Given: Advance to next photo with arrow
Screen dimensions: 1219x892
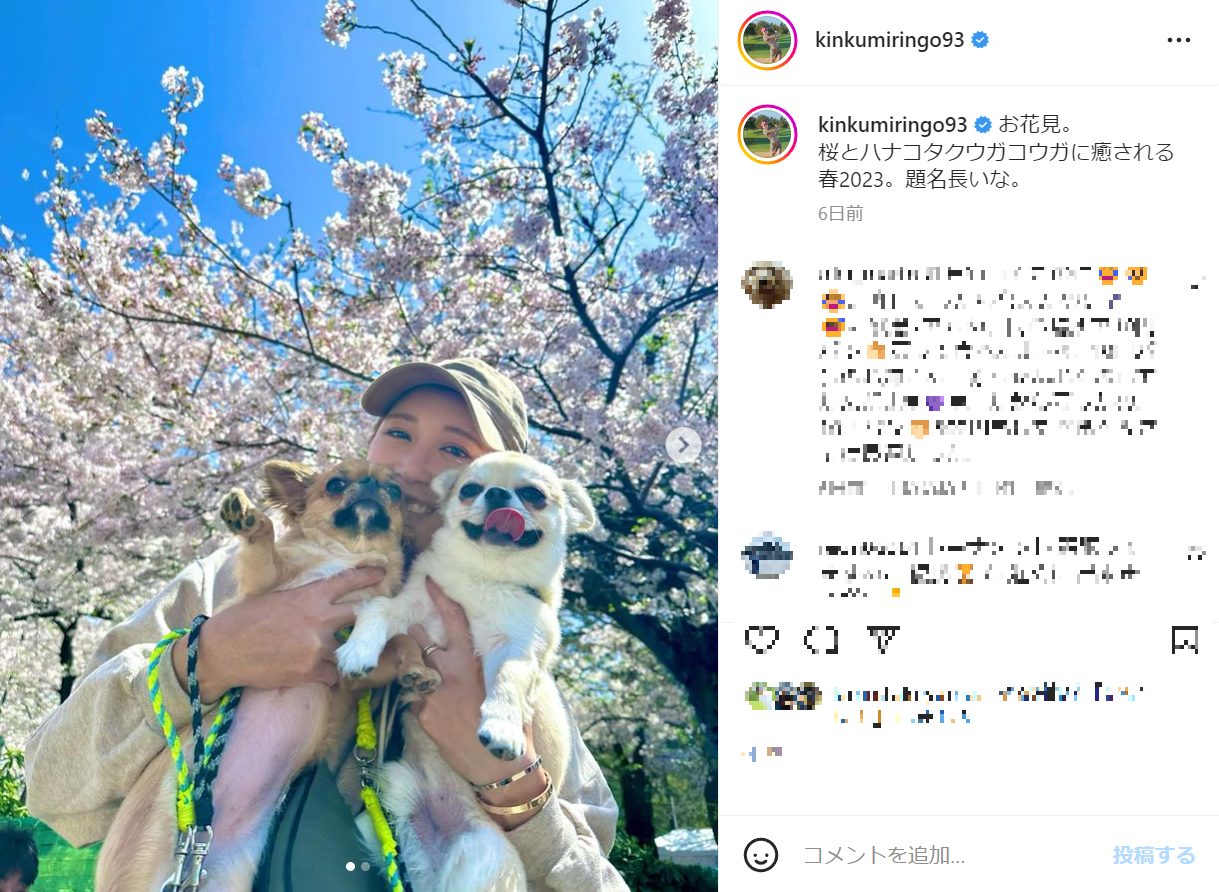Looking at the screenshot, I should (x=683, y=446).
